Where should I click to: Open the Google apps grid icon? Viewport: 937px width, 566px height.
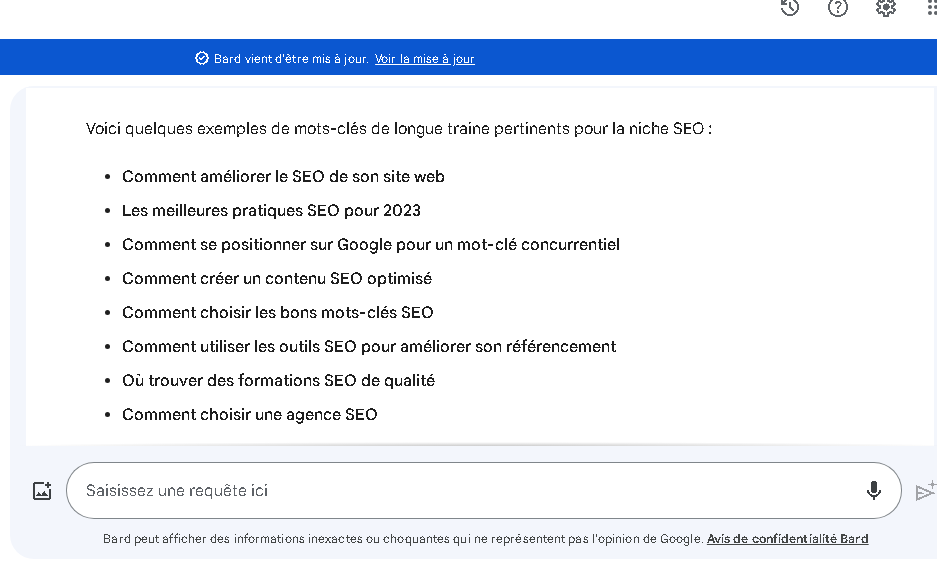[931, 8]
